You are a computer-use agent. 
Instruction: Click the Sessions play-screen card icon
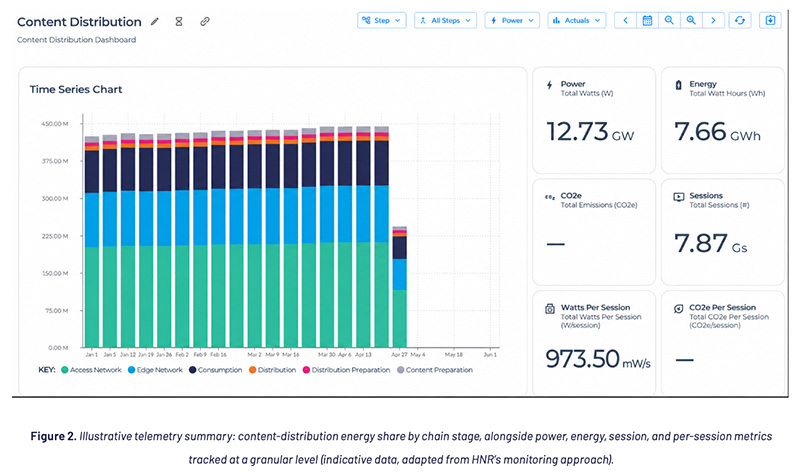[x=679, y=197]
